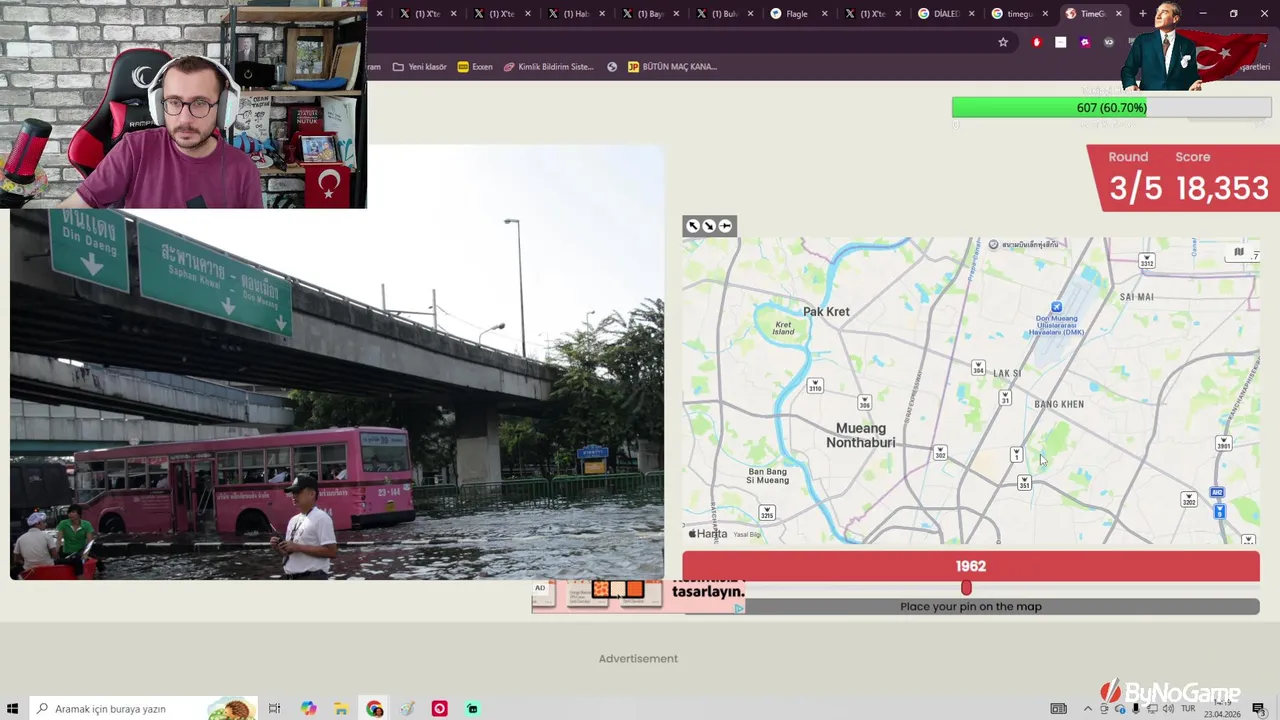The image size is (1280, 720).
Task: Switch to the (1) Bulv X browser tab
Action: pyautogui.click(x=723, y=14)
